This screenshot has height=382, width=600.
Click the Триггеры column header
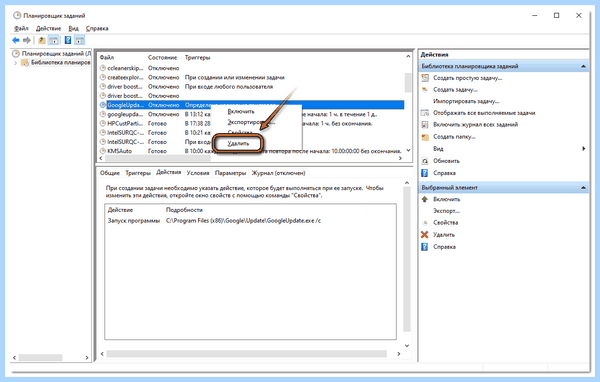(197, 57)
